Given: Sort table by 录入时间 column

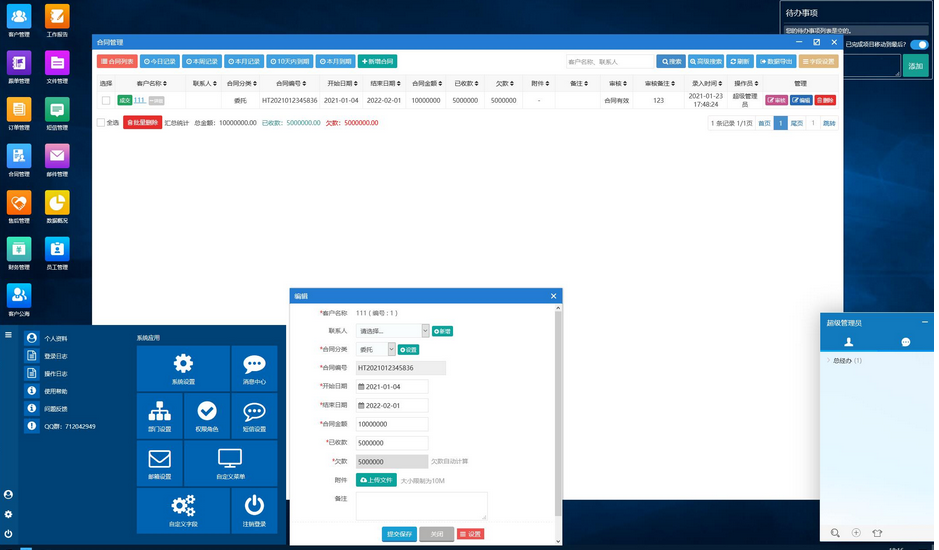Looking at the screenshot, I should tap(707, 83).
